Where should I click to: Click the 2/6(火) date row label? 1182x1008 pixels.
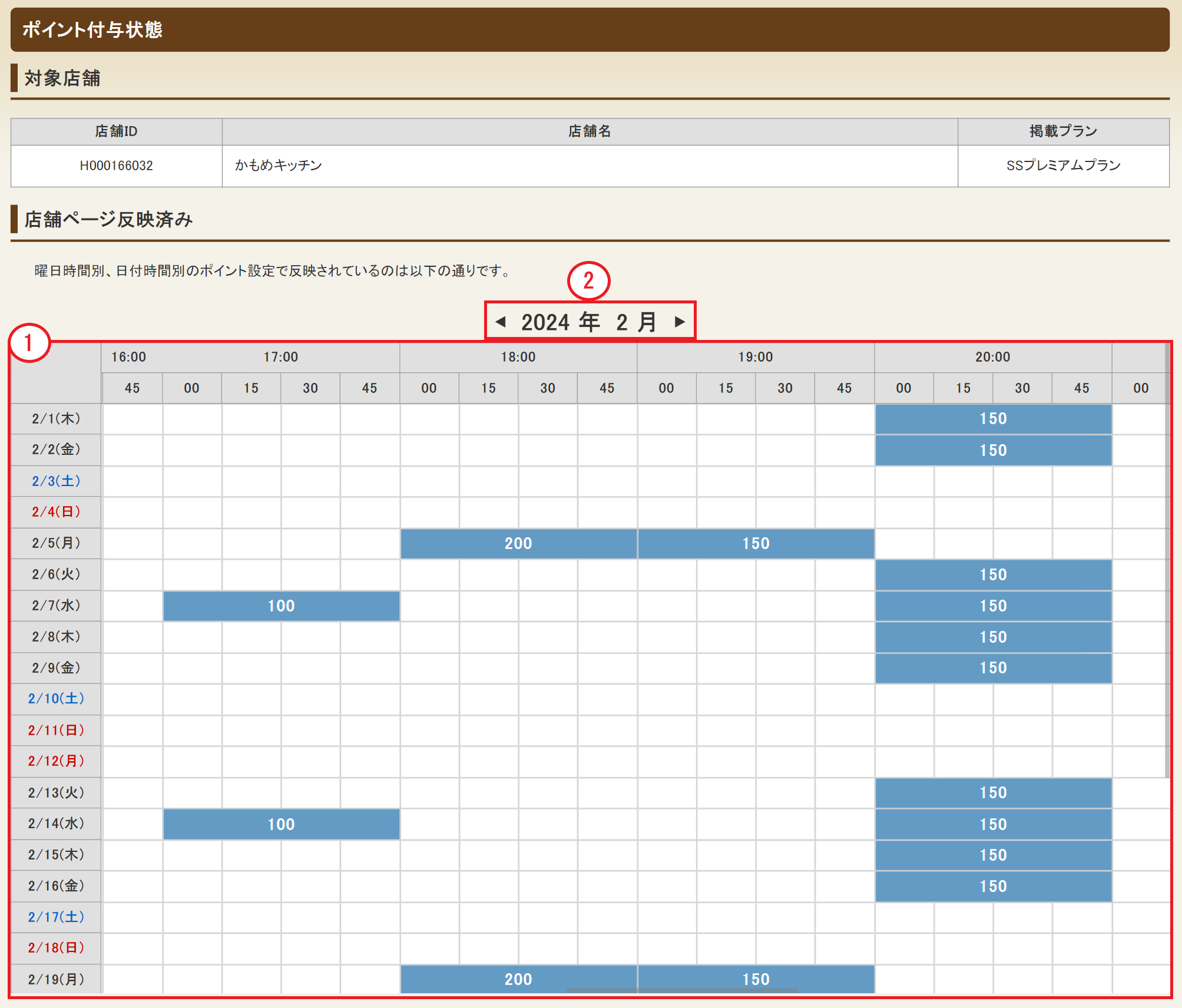(56, 574)
